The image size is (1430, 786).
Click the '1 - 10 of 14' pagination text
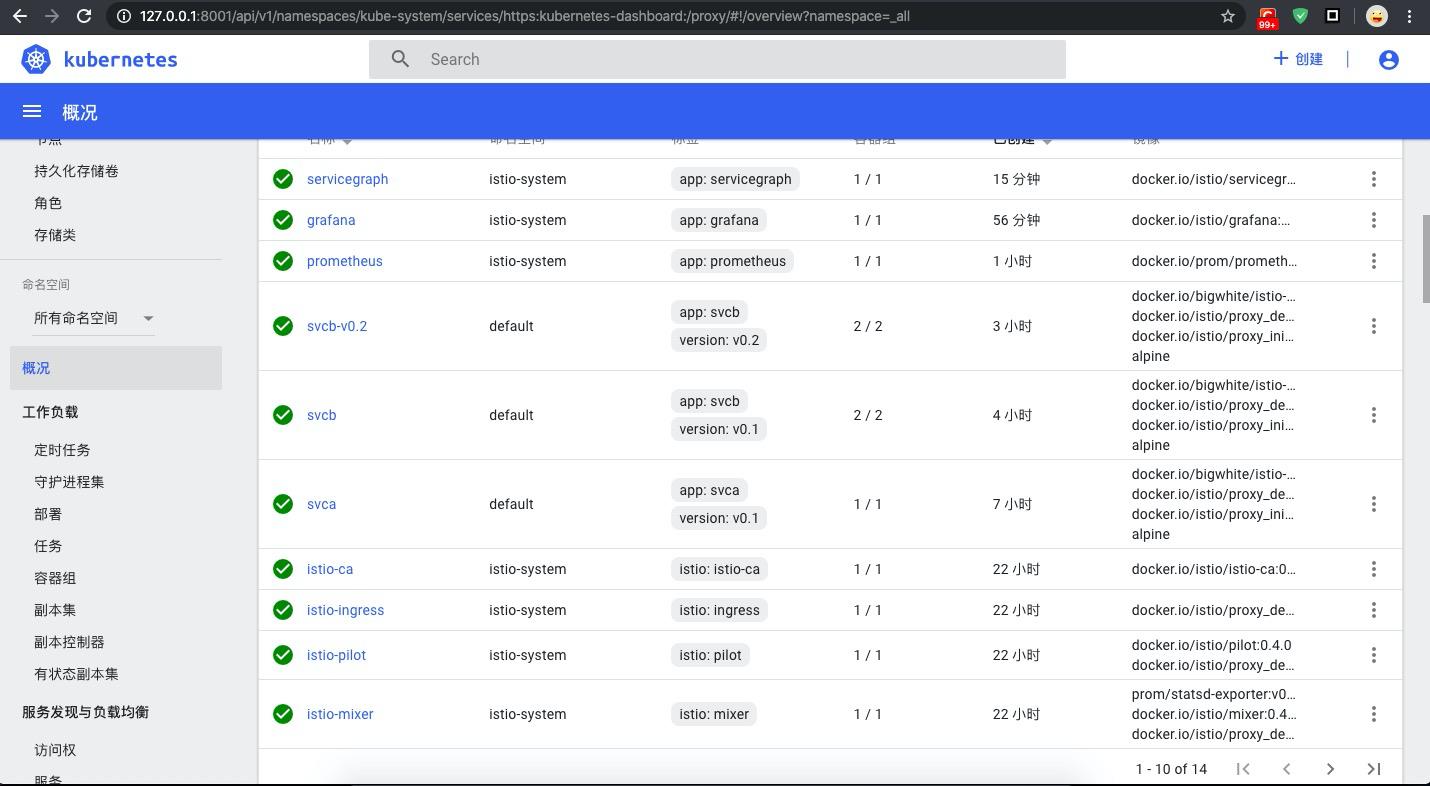click(1171, 769)
